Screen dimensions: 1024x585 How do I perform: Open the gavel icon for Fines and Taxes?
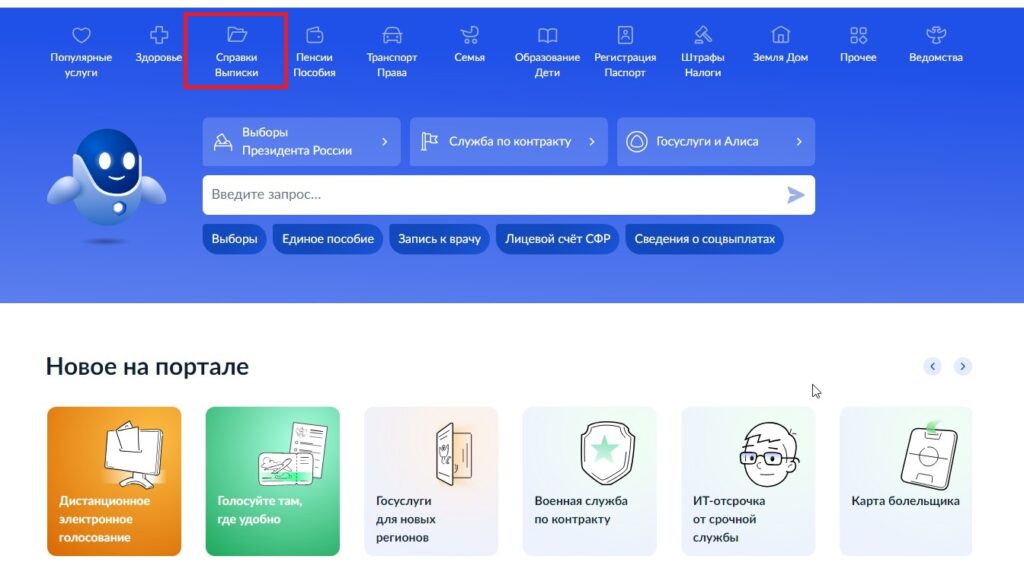coord(703,35)
